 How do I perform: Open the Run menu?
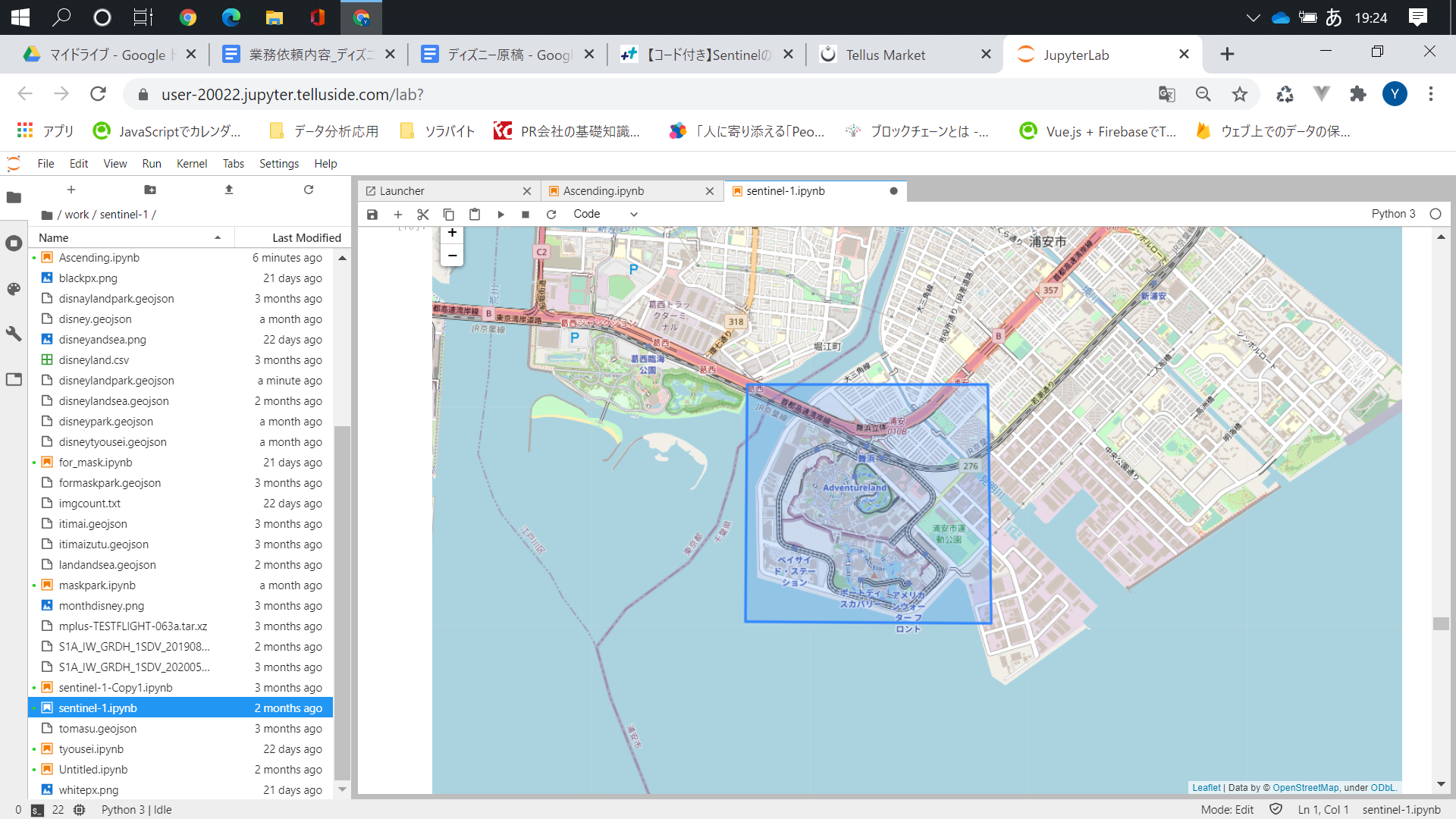coord(152,164)
